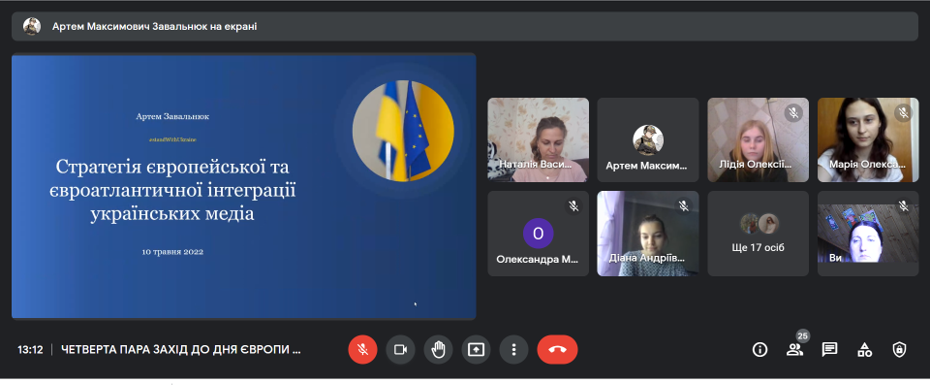Toggle the camera on or off
Image resolution: width=930 pixels, height=385 pixels.
click(400, 350)
